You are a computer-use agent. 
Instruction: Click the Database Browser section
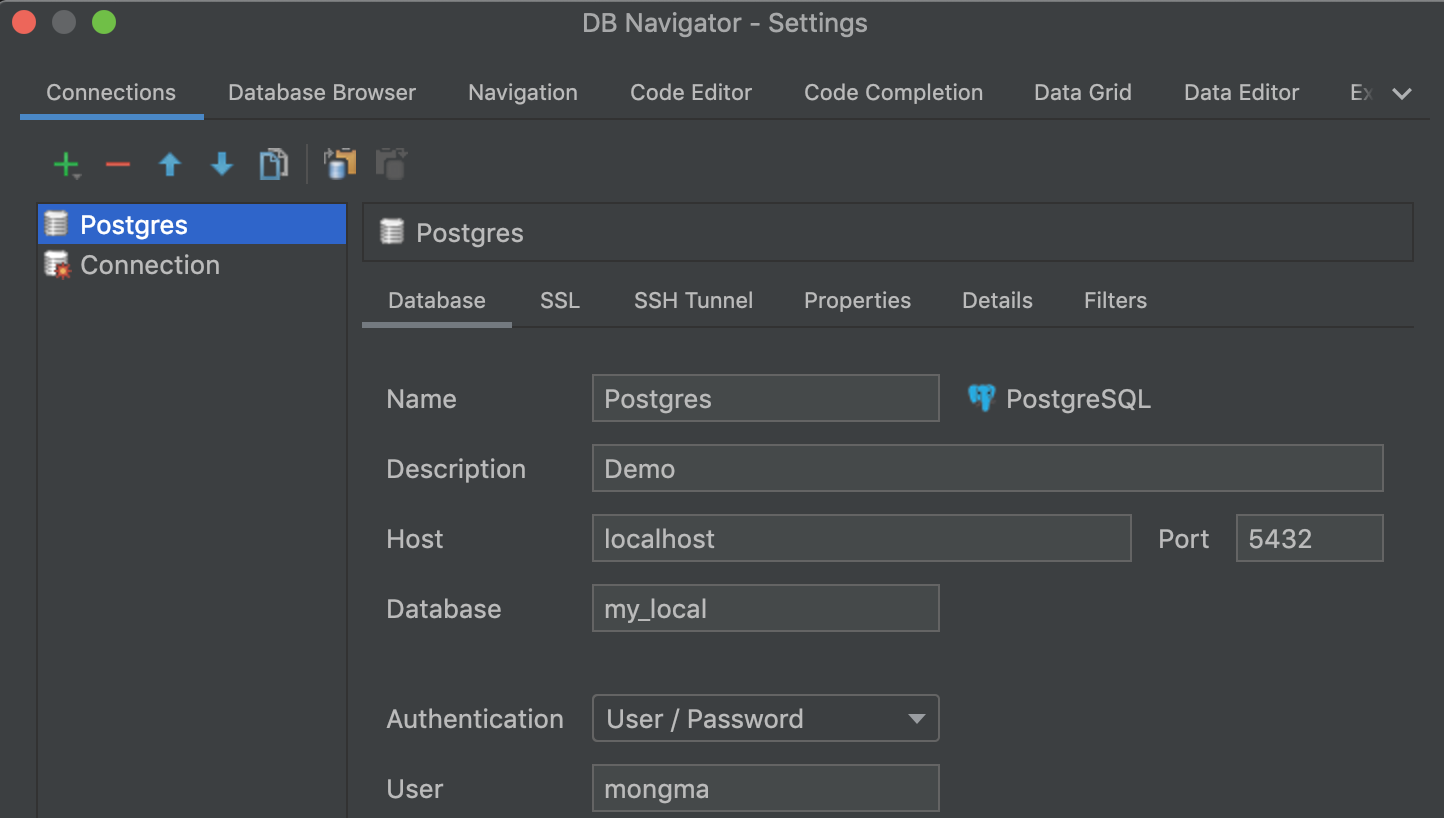coord(321,92)
